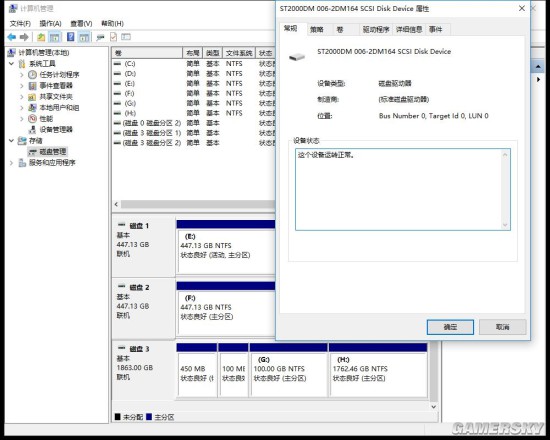Click the volume list scroll-left arrow

pos(116,204)
